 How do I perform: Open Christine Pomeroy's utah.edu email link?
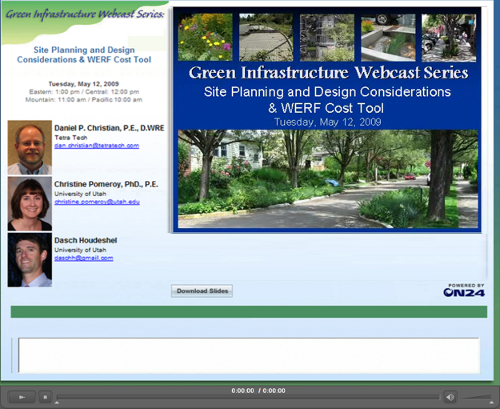click(x=97, y=202)
